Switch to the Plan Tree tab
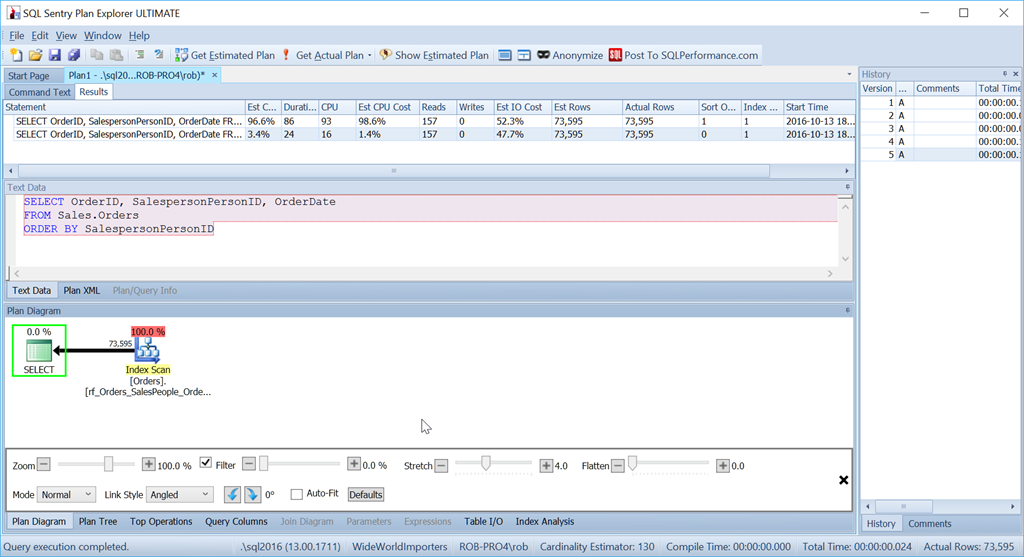 (98, 521)
